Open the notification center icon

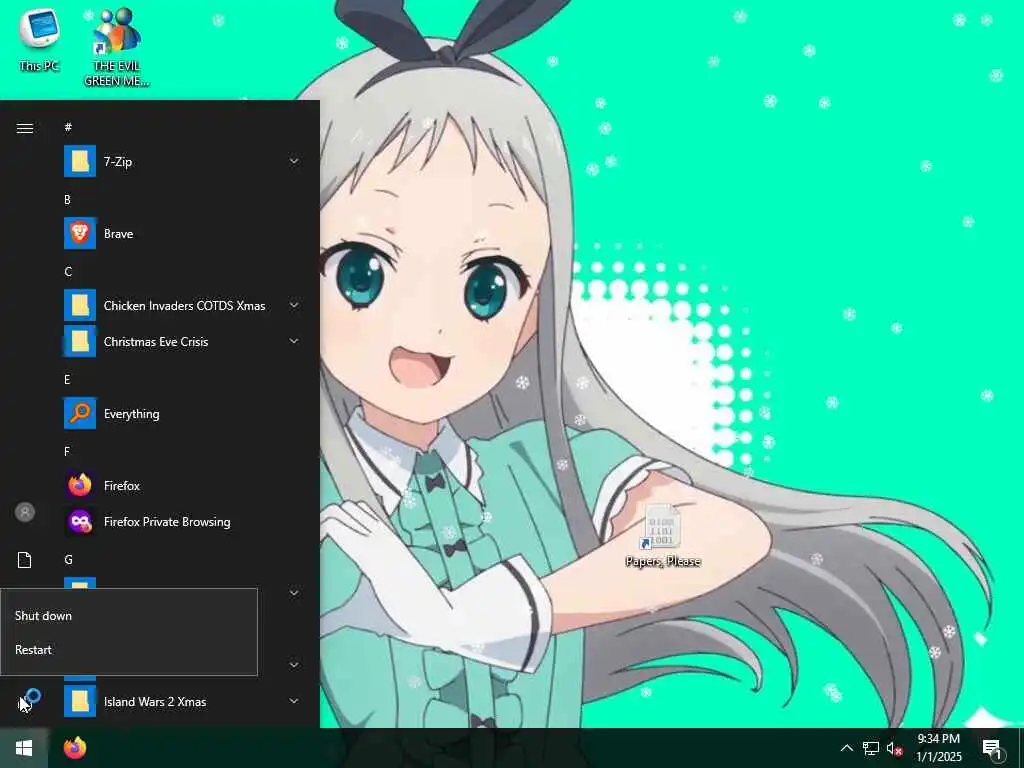point(993,749)
